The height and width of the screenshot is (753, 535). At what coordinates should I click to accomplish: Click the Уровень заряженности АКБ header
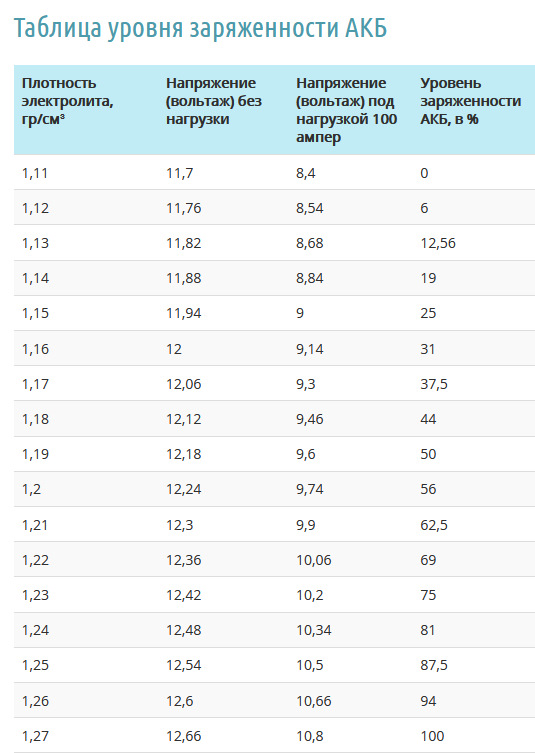[471, 101]
